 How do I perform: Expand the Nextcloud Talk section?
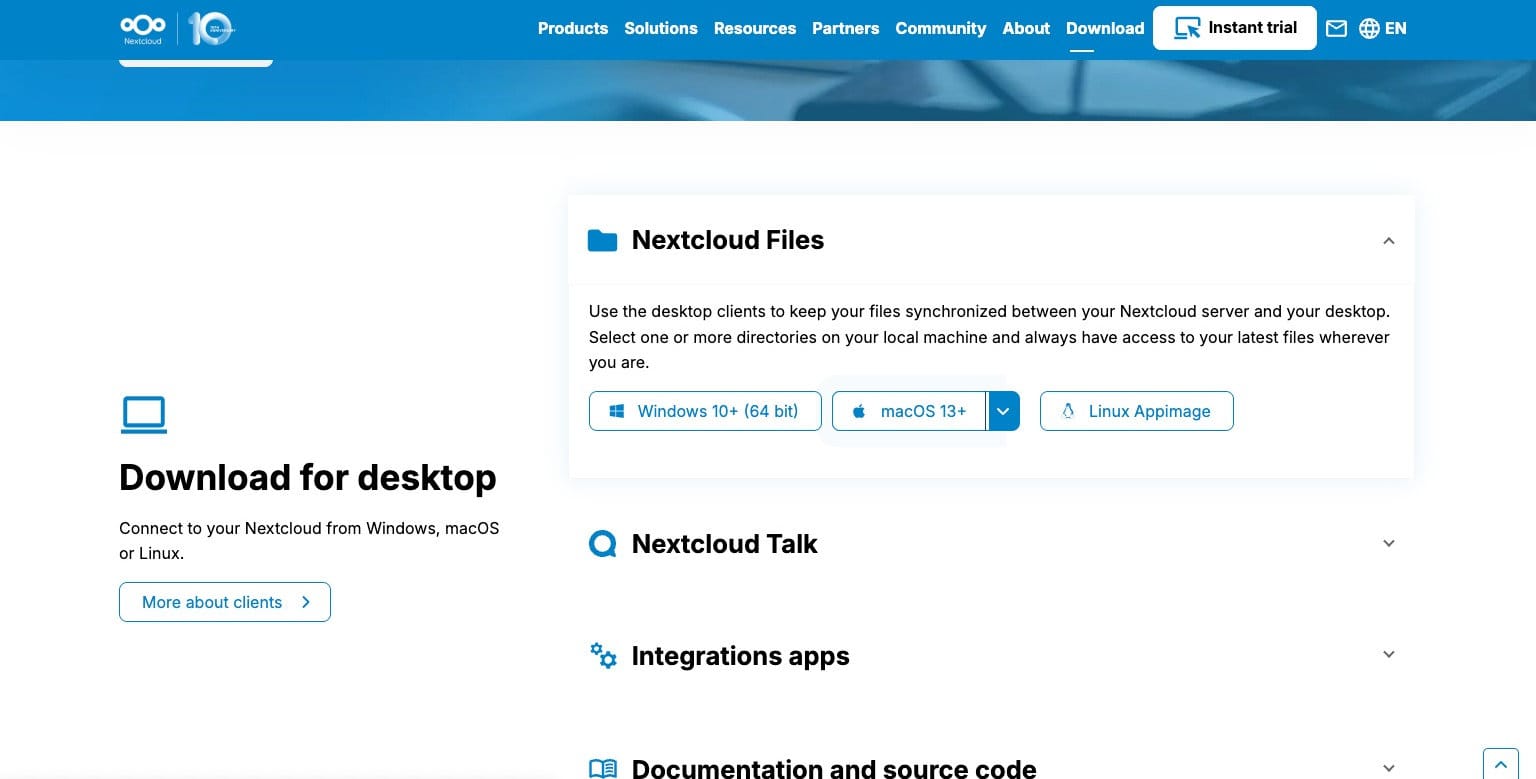click(1388, 543)
